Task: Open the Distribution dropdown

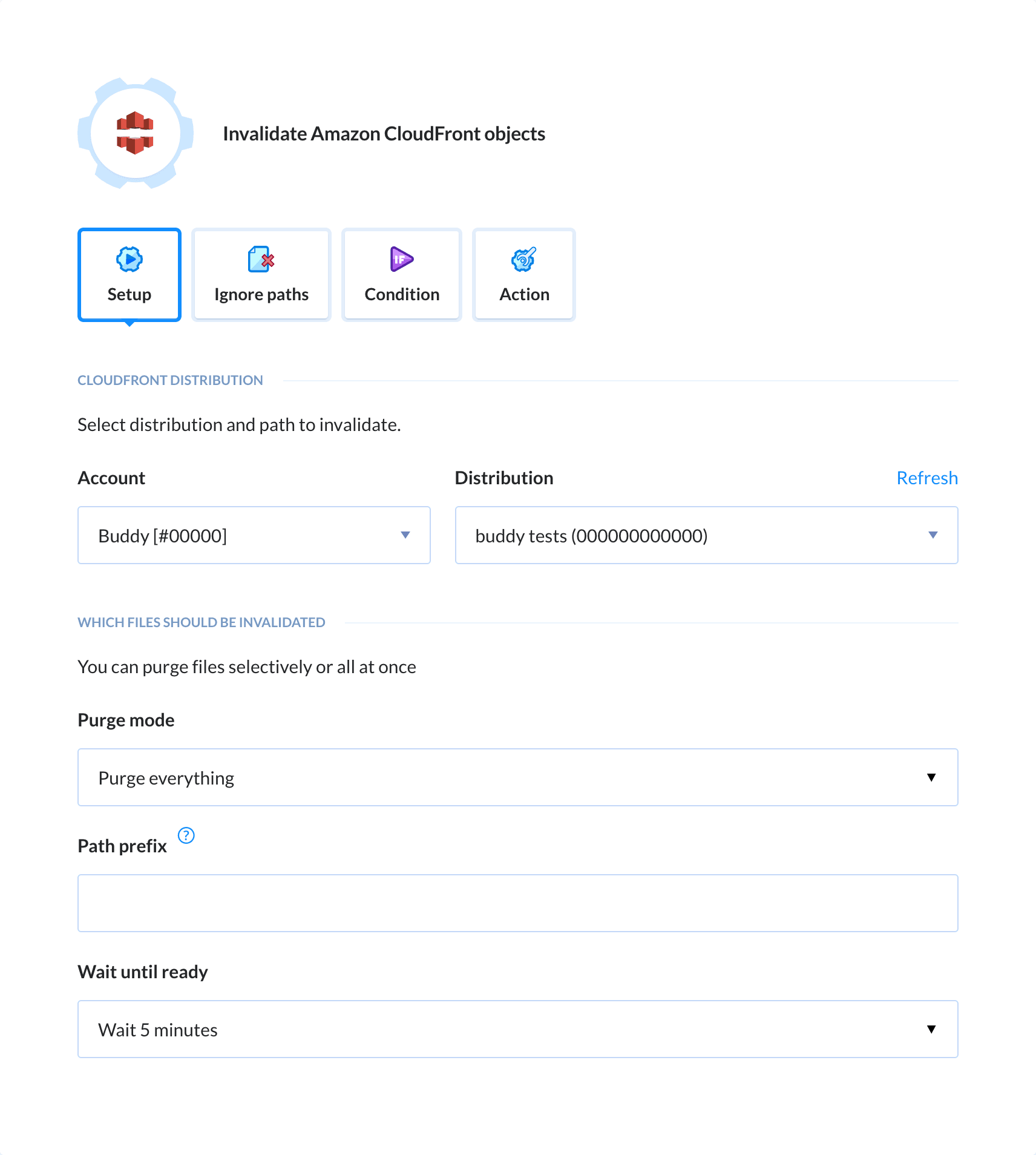Action: [706, 535]
